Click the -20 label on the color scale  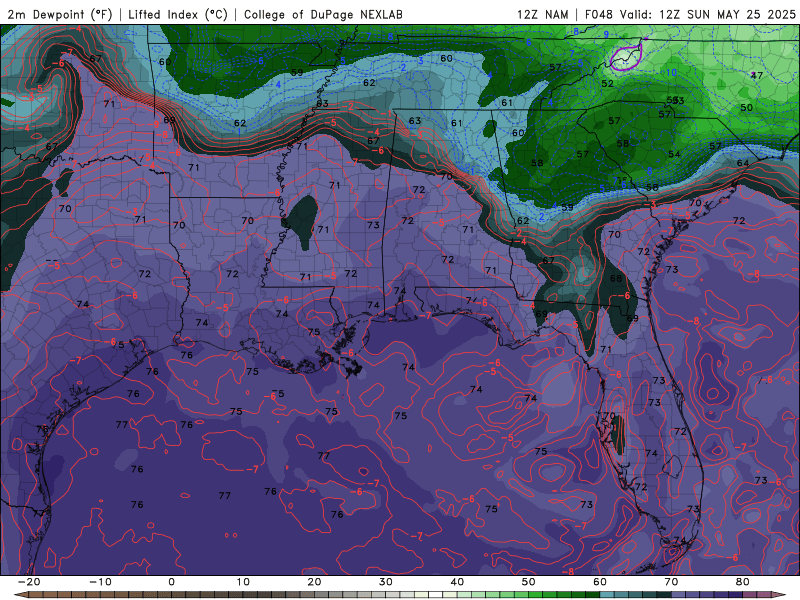tap(29, 582)
